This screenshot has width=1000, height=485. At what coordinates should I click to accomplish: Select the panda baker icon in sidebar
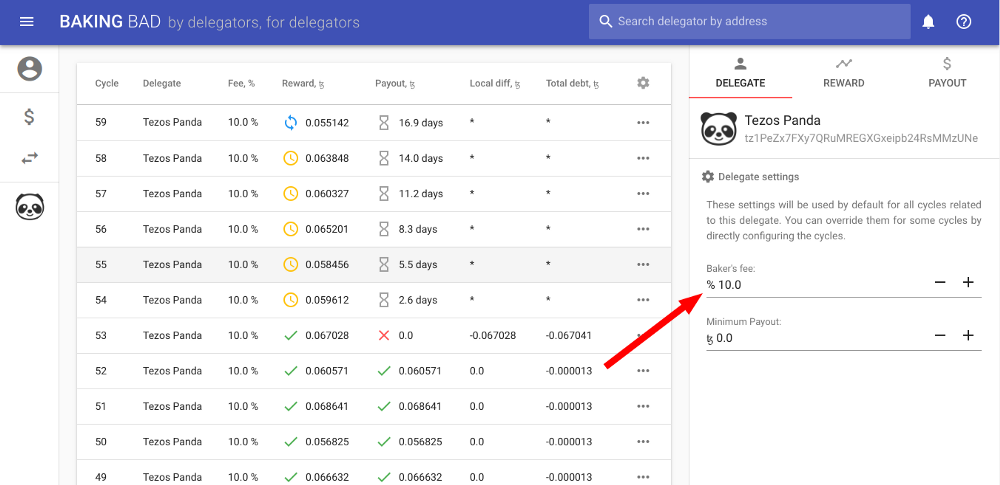point(29,206)
